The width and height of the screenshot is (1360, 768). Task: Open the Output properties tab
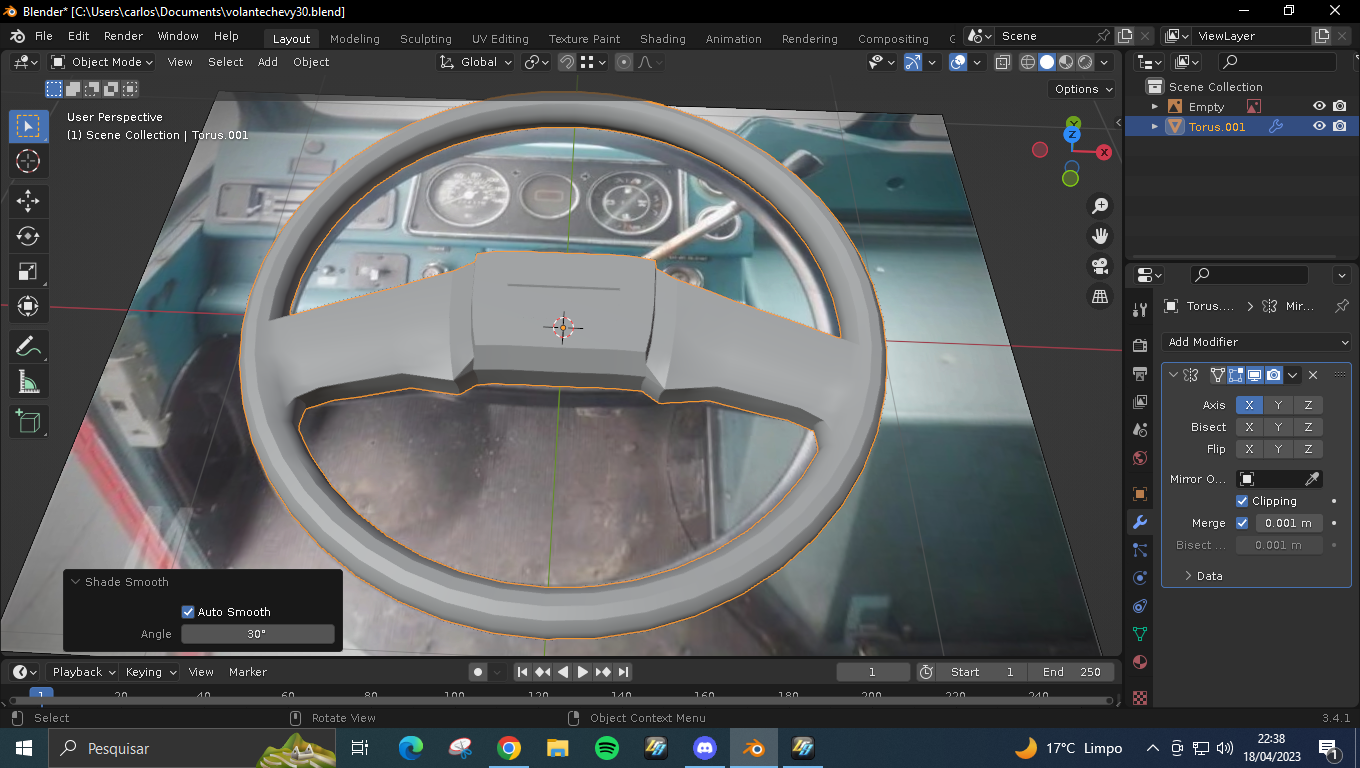[1139, 374]
